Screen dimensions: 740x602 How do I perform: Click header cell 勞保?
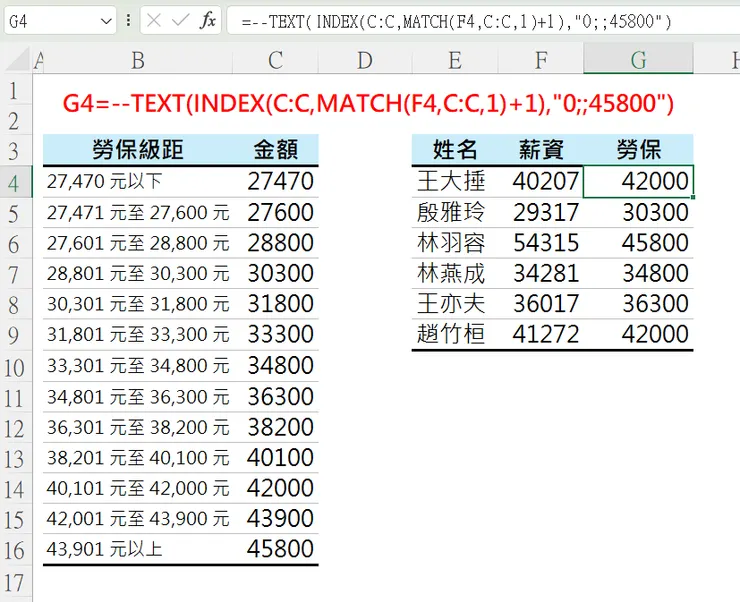639,150
